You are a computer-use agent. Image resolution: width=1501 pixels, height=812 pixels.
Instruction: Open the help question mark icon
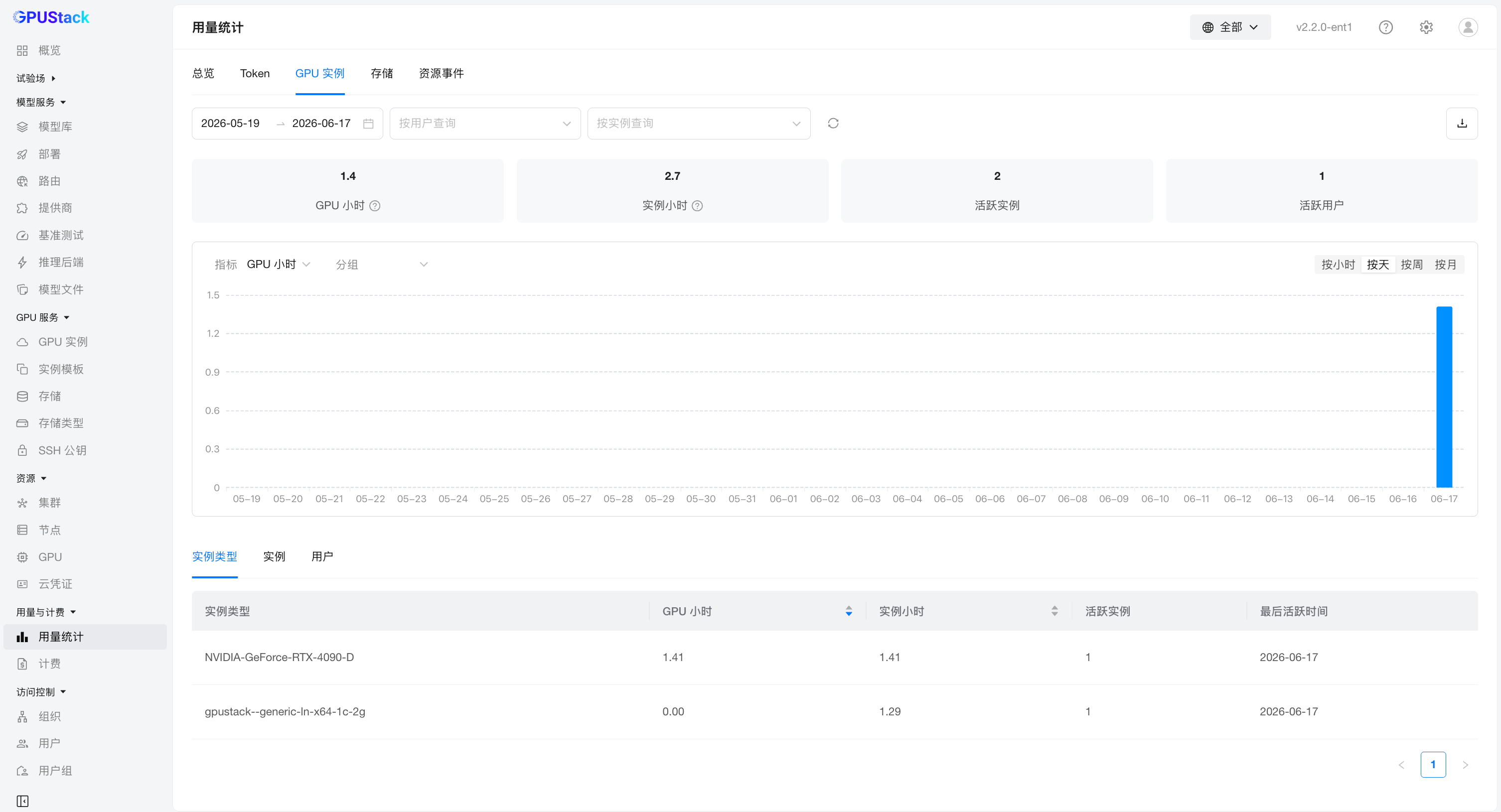(x=1385, y=27)
